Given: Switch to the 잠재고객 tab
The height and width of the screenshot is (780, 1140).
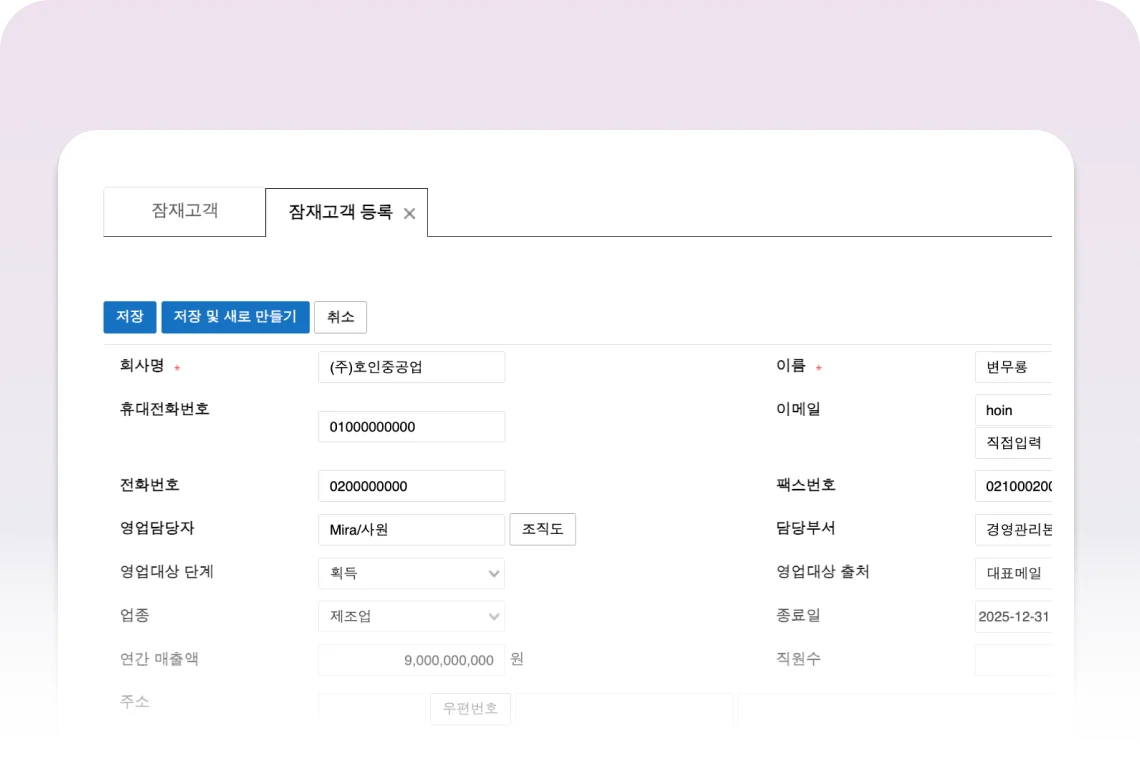Looking at the screenshot, I should [x=184, y=211].
